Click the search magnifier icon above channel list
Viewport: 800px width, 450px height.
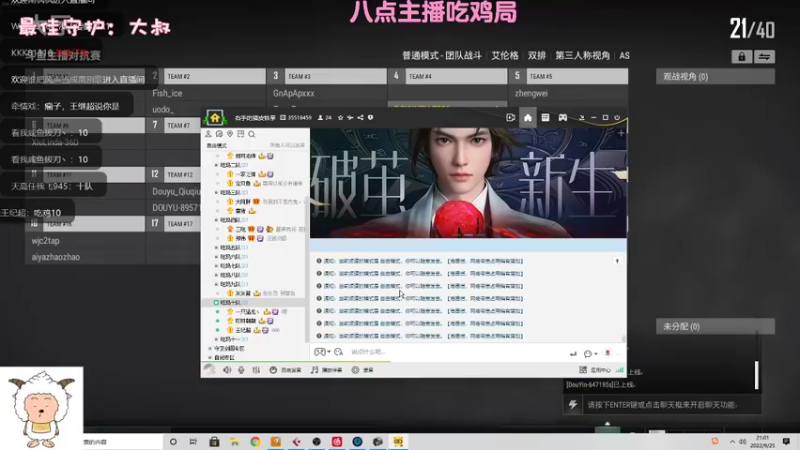(252, 134)
